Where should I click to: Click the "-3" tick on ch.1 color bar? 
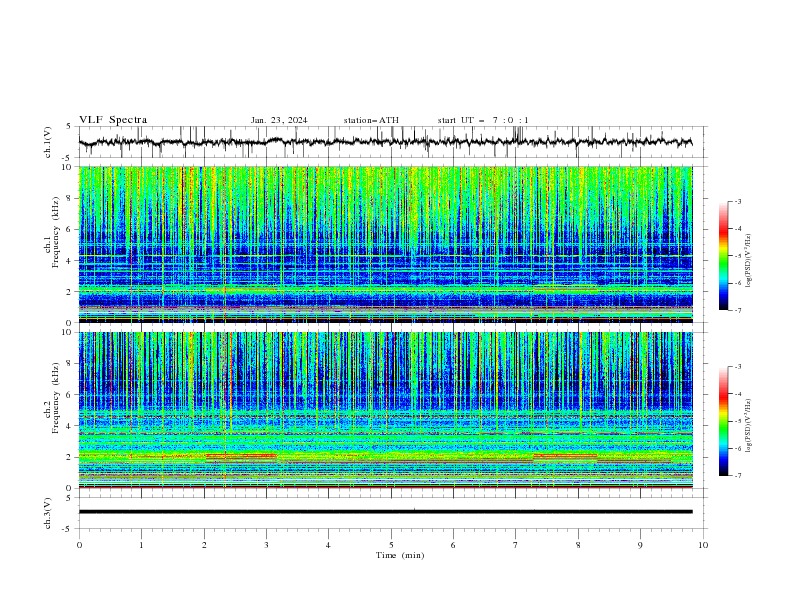pos(738,201)
